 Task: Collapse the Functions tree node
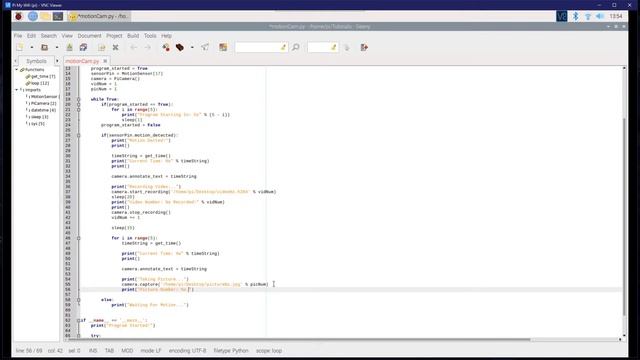[x=17, y=70]
